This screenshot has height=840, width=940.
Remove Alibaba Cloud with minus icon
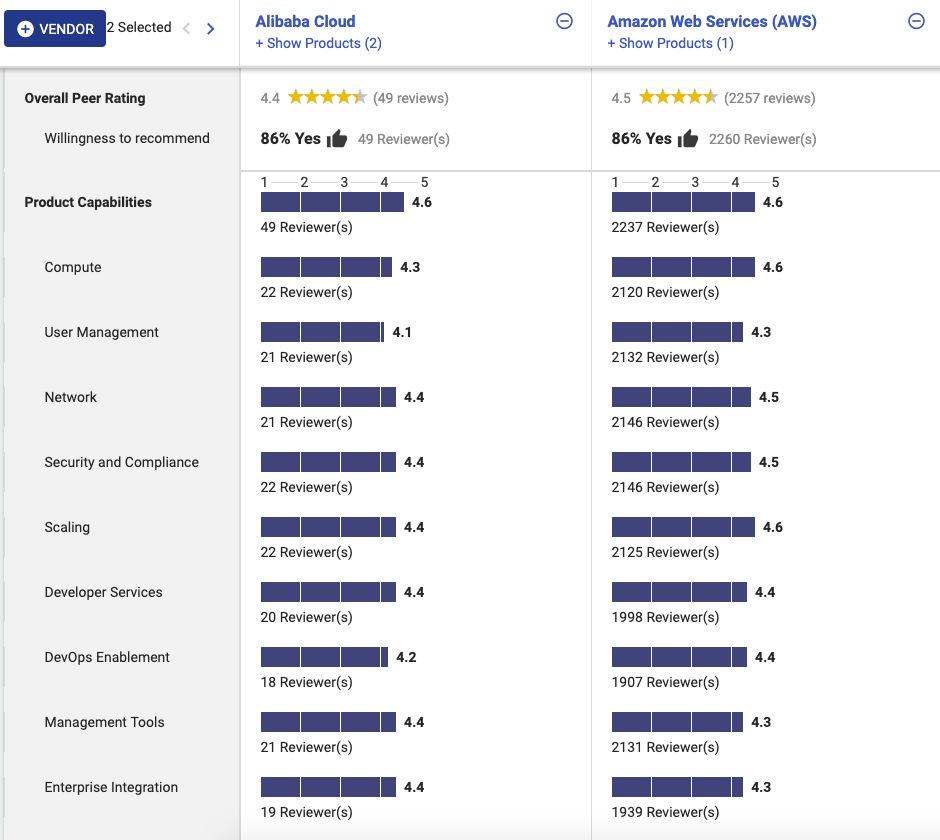click(565, 21)
